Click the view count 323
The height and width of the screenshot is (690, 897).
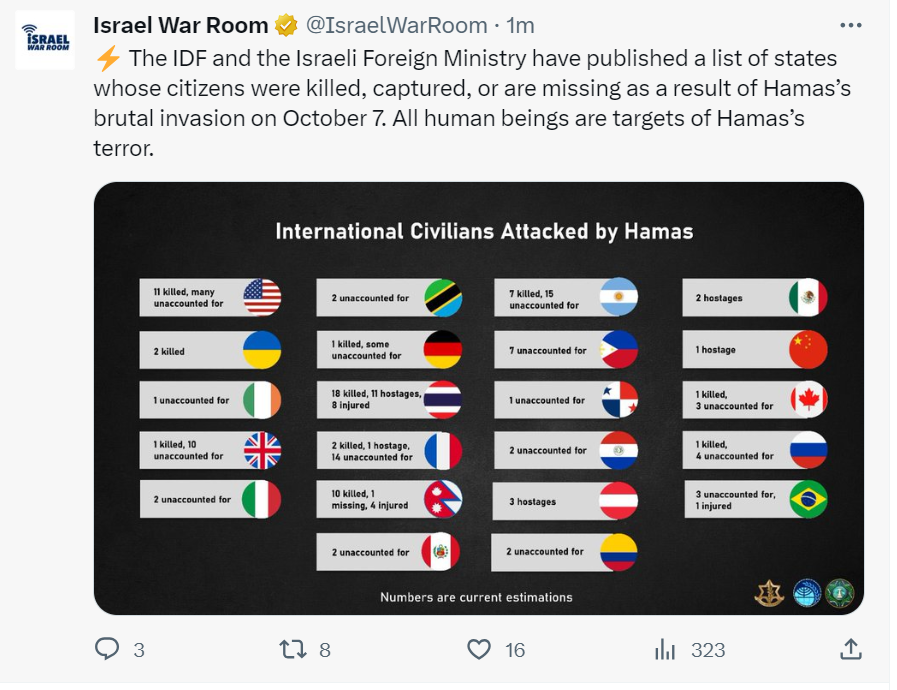708,650
